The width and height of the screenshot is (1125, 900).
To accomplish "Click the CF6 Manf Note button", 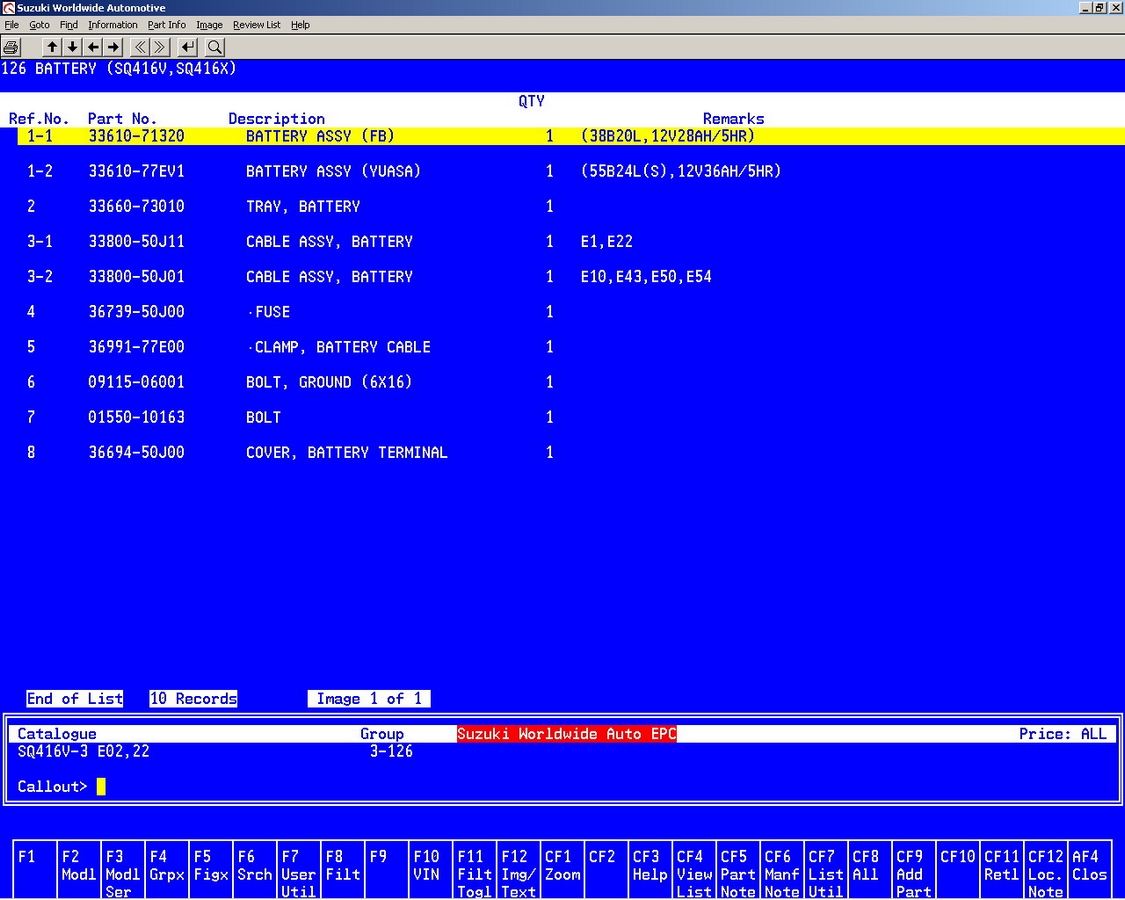I will click(782, 869).
